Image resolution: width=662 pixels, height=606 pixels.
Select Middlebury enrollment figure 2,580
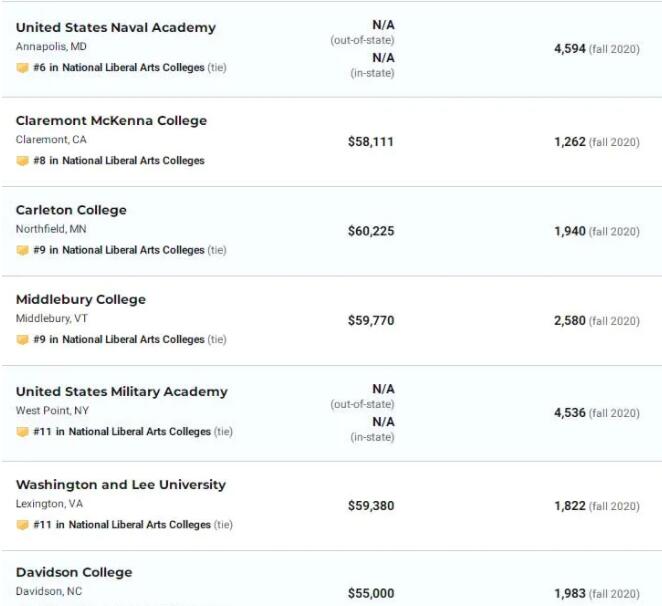point(569,321)
